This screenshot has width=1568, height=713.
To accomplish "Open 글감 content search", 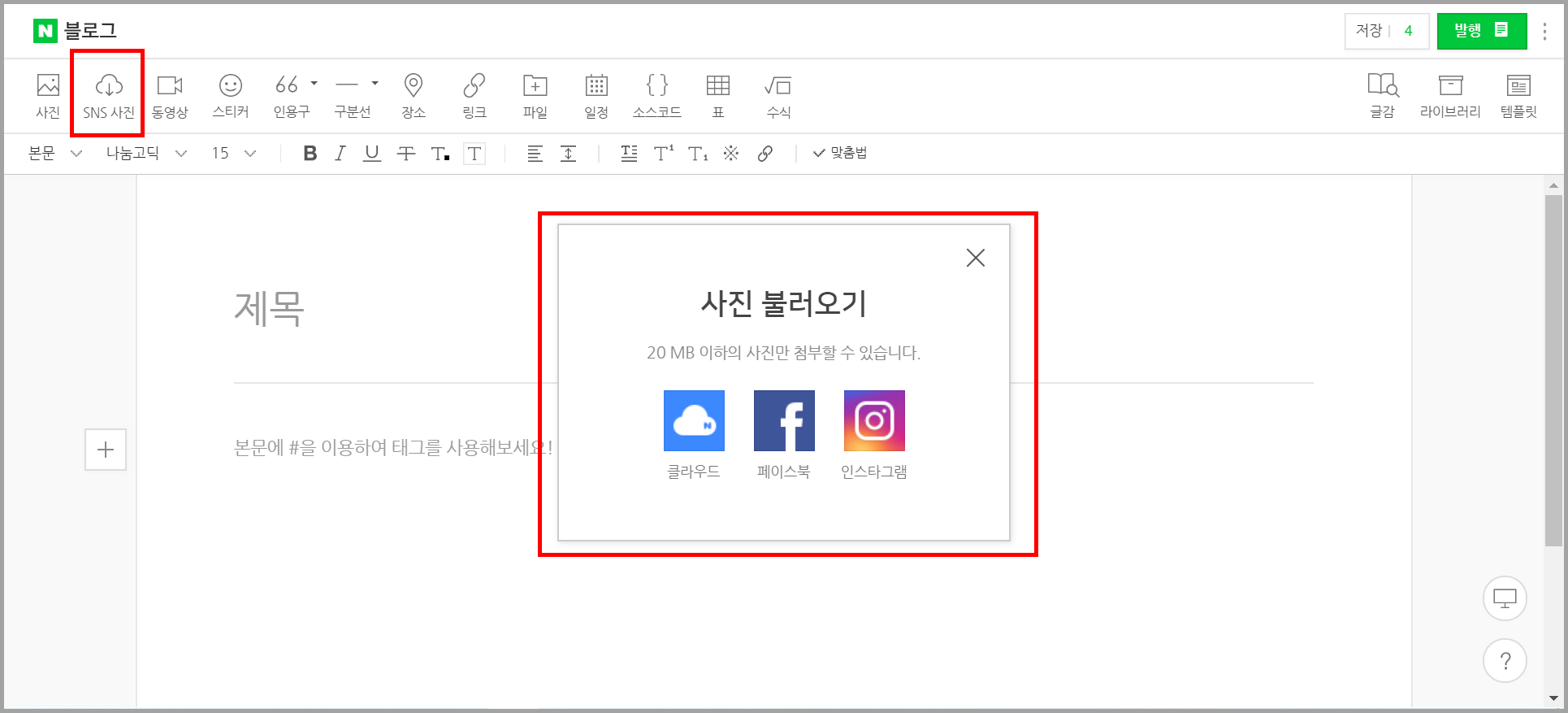I will (1383, 95).
